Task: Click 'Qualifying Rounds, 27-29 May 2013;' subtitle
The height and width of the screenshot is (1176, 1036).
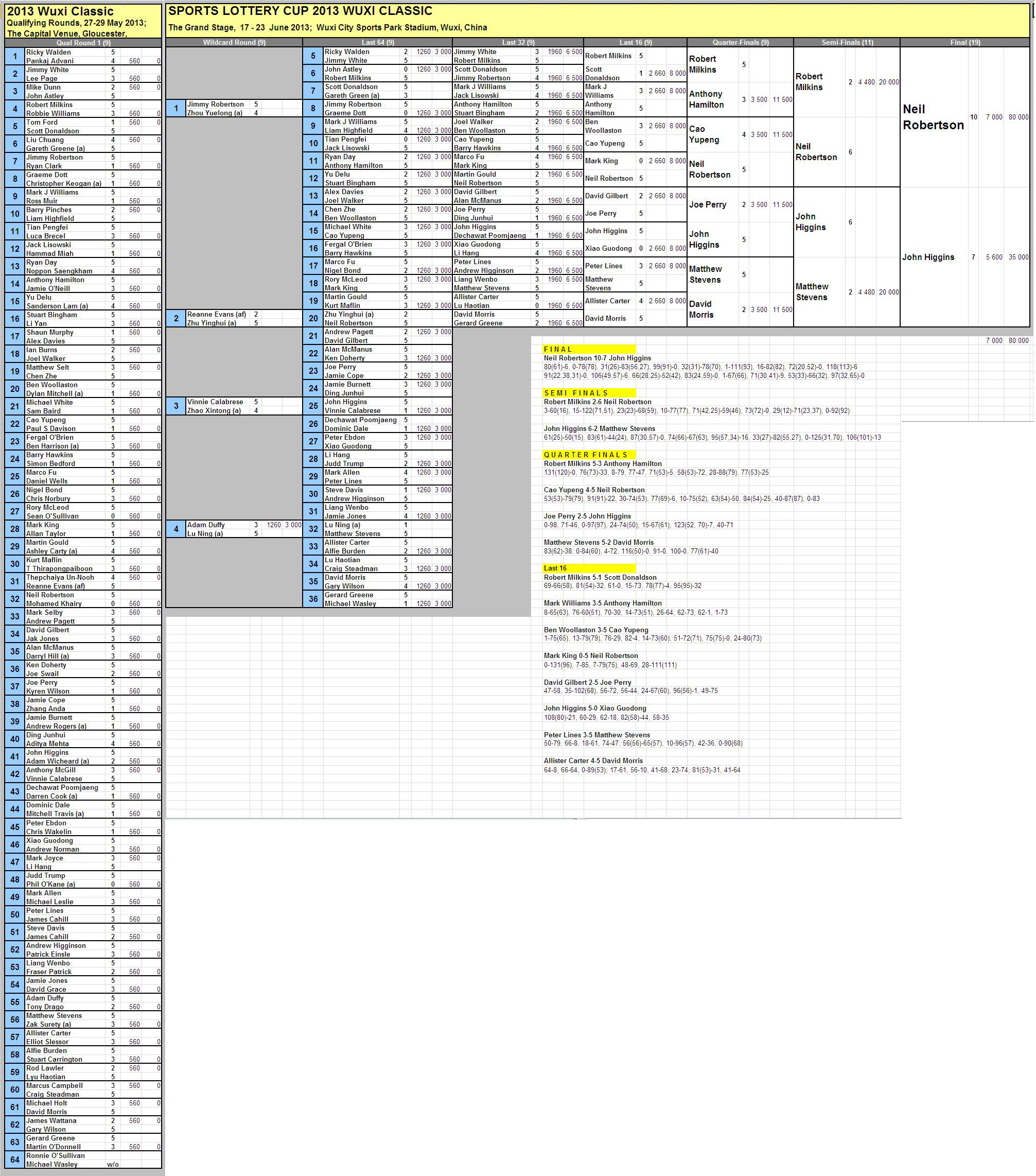Action: point(77,23)
